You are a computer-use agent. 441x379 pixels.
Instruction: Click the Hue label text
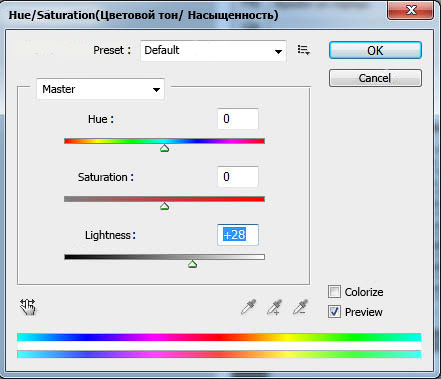coord(101,119)
